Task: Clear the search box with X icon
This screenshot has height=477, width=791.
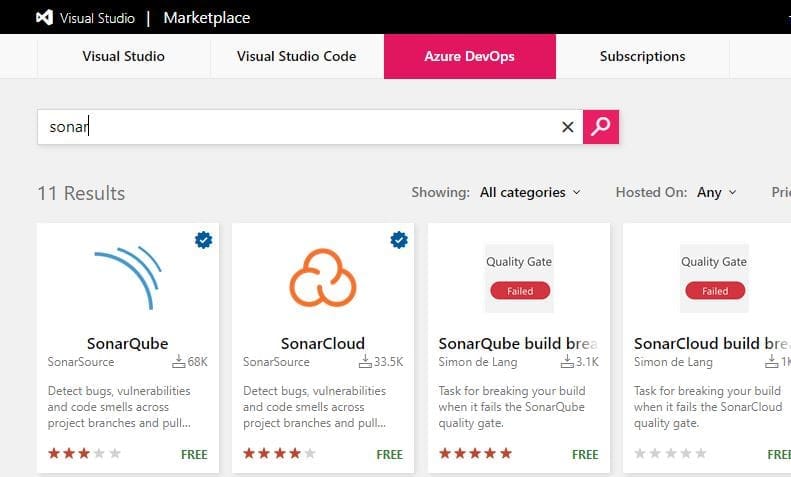Action: click(567, 127)
